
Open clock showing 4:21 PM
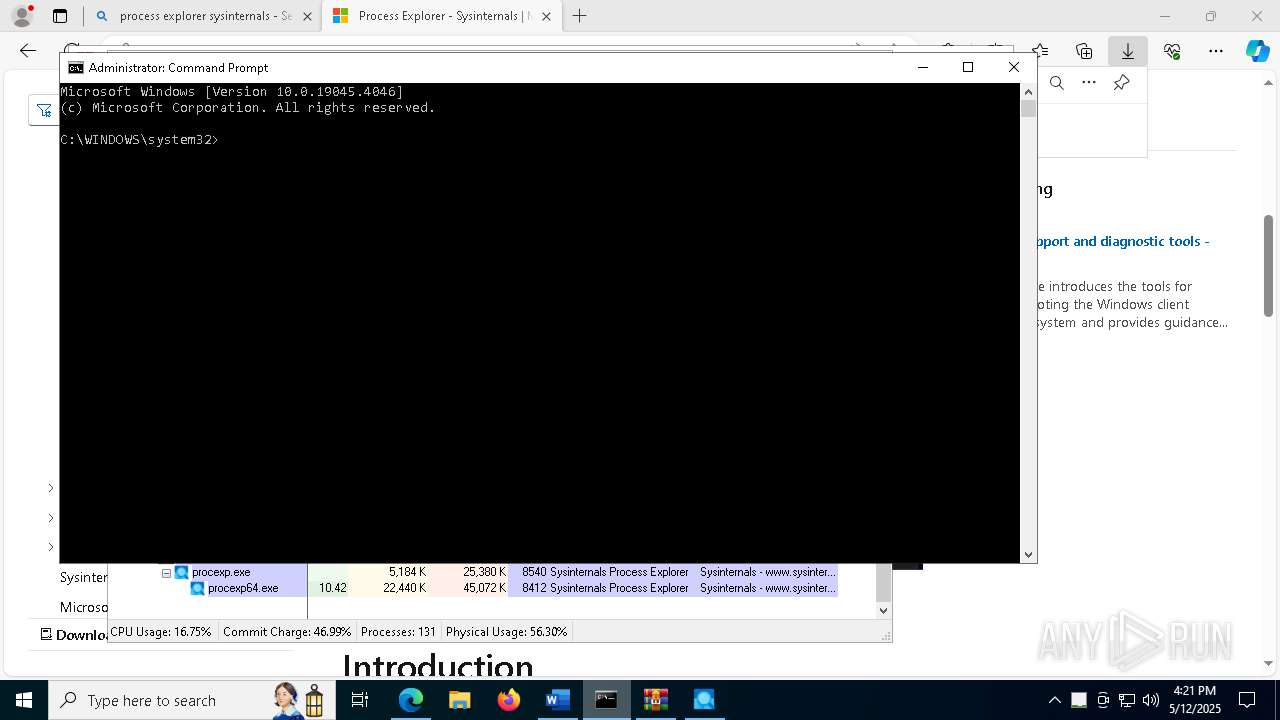(1194, 700)
